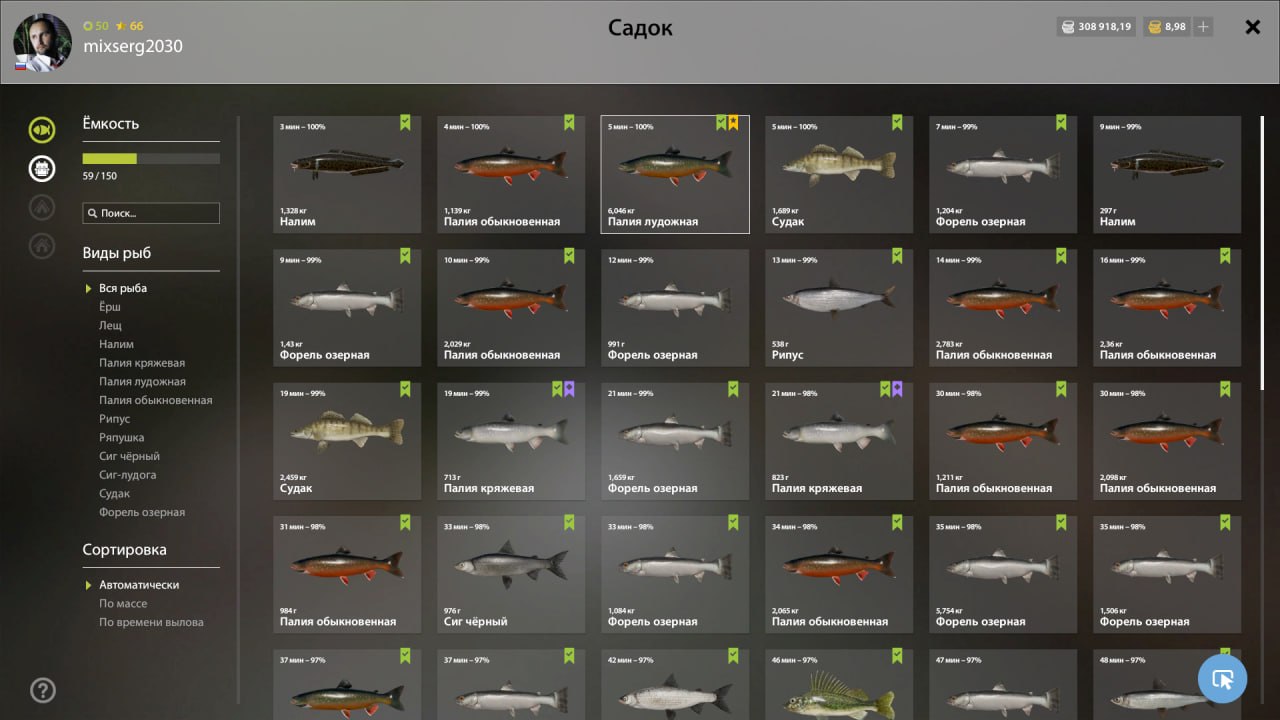Image resolution: width=1280 pixels, height=720 pixels.
Task: Click the house-shaped sidebar icon
Action: coord(42,245)
